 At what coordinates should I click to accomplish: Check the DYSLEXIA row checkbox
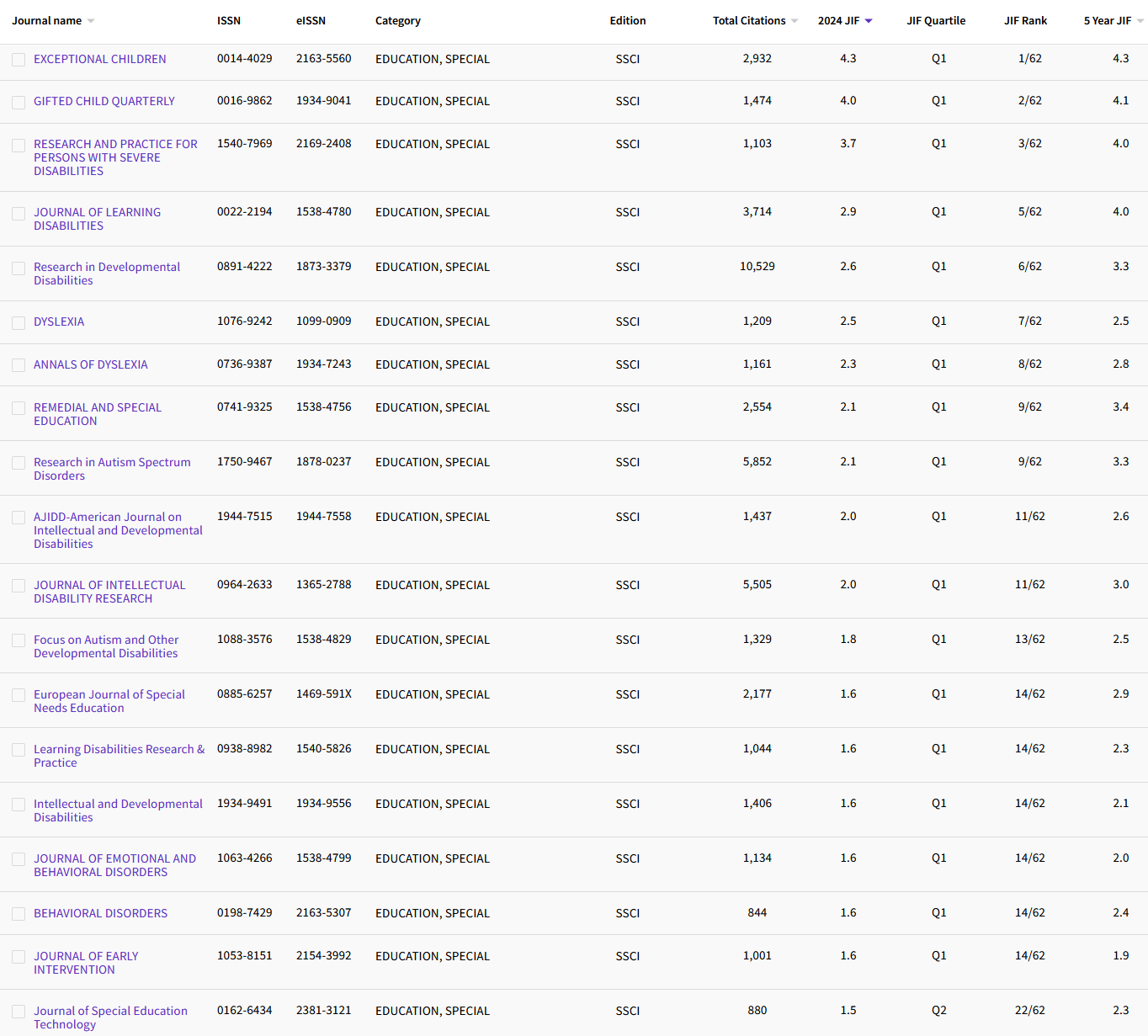pos(19,323)
